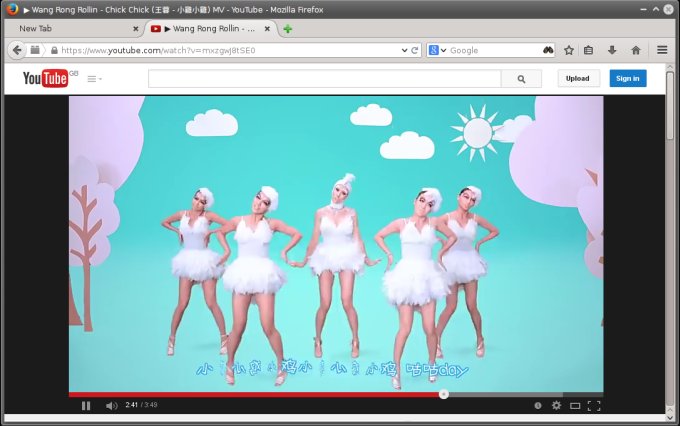Viewport: 680px width, 426px height.
Task: Click the Firefox icon in title bar
Action: click(12, 9)
